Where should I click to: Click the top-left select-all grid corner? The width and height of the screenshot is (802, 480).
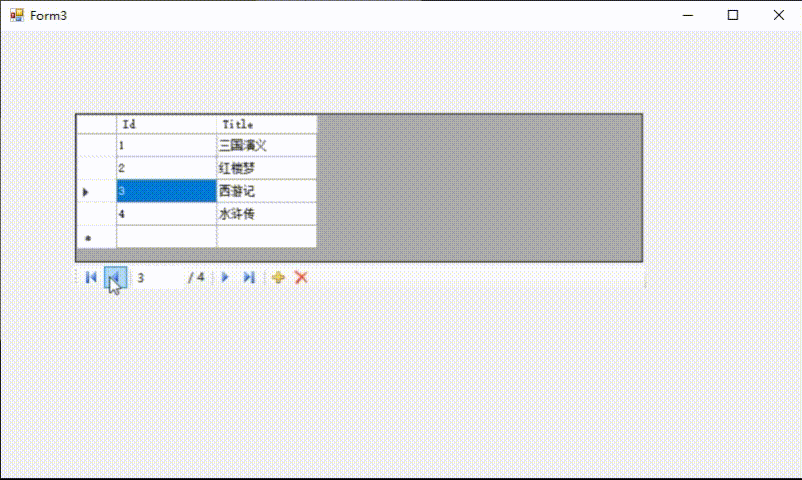97,124
